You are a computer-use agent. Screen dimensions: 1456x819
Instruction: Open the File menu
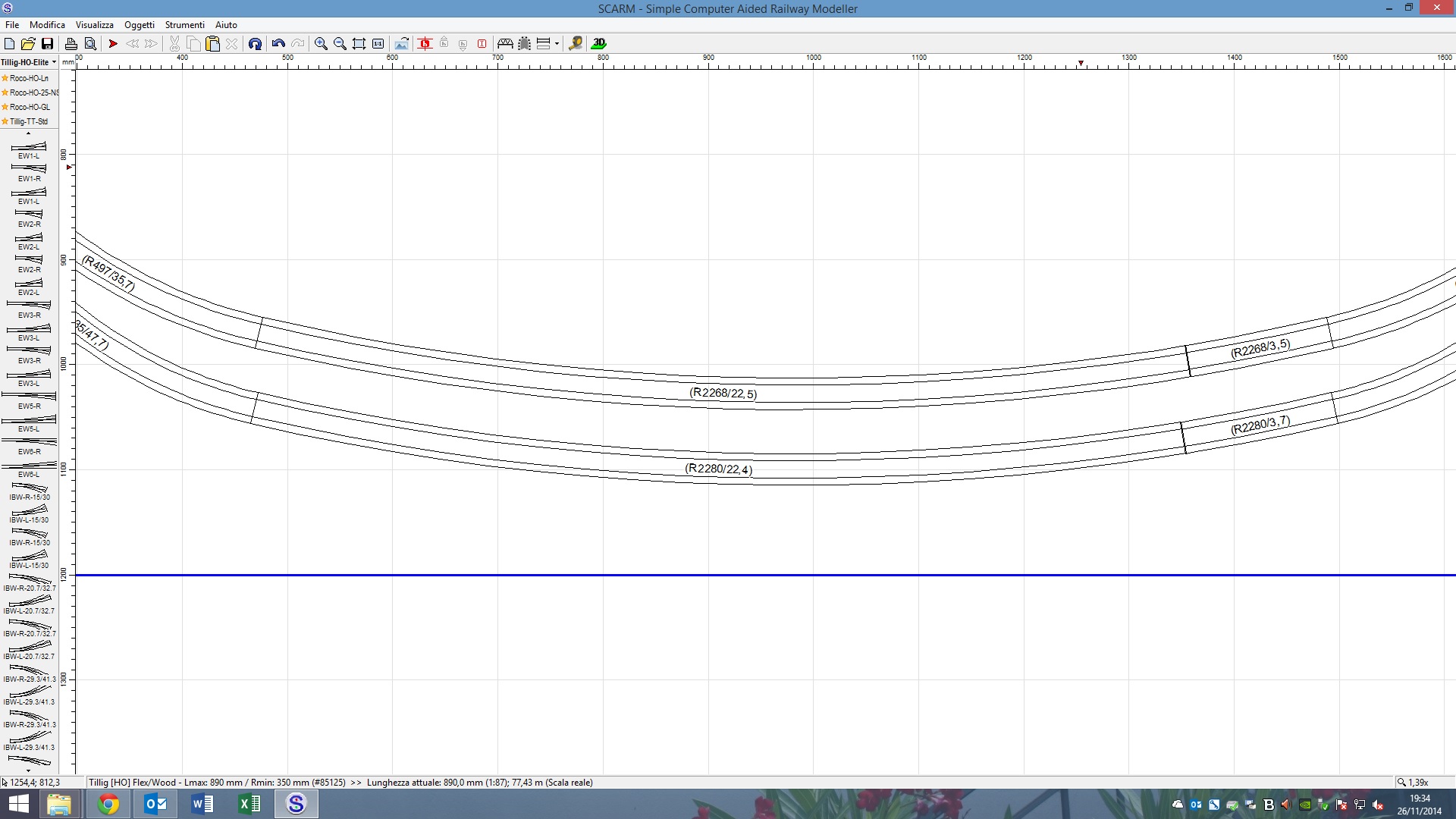12,25
